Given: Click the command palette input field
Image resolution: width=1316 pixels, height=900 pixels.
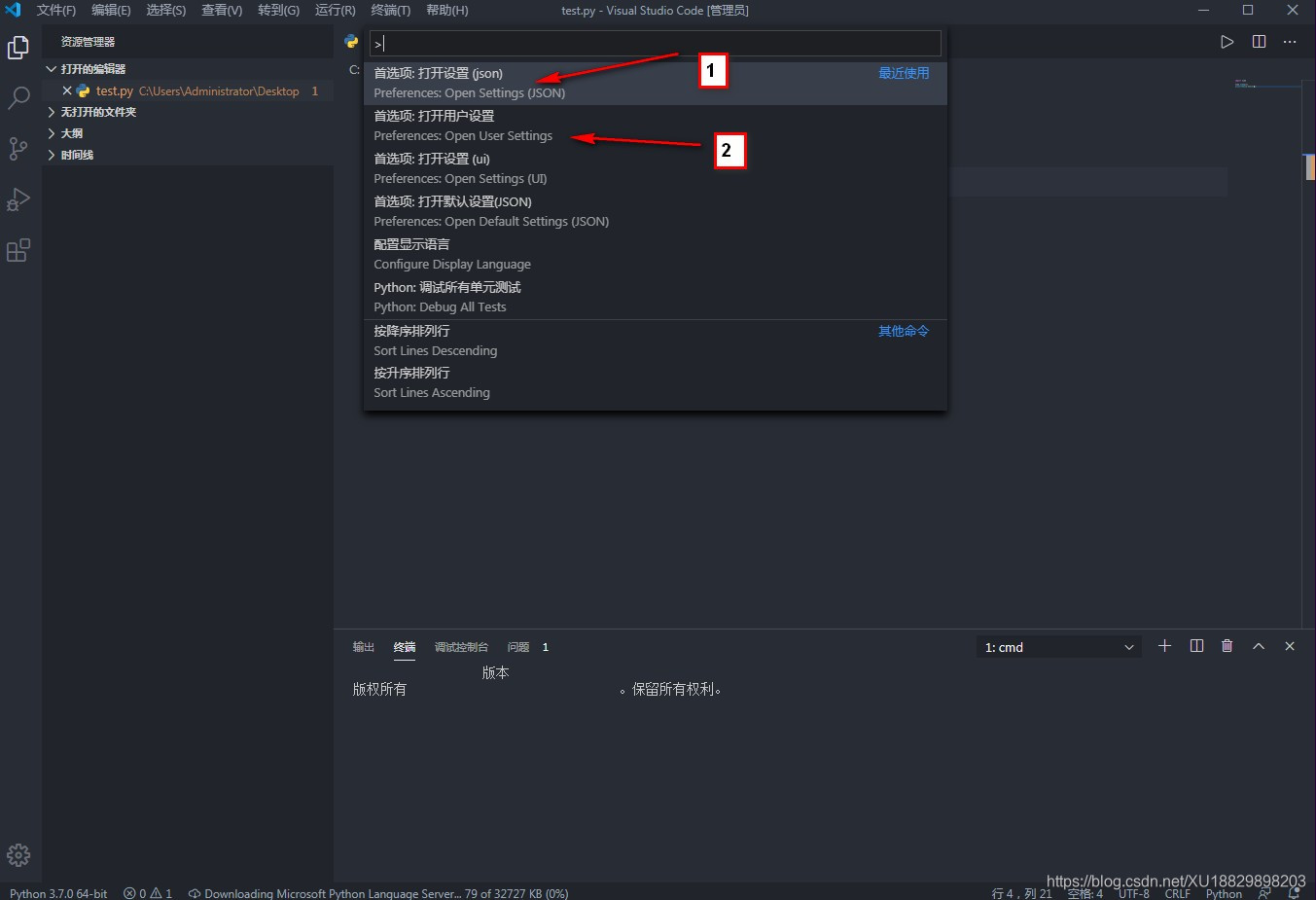Looking at the screenshot, I should (656, 43).
